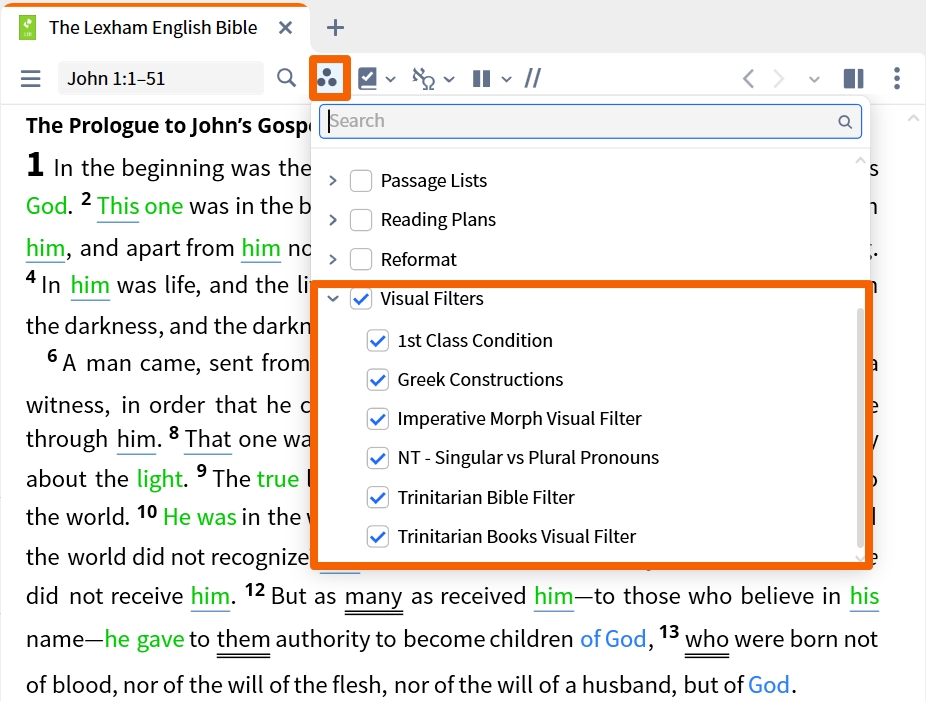Click magnifier inside filter search box

(845, 122)
